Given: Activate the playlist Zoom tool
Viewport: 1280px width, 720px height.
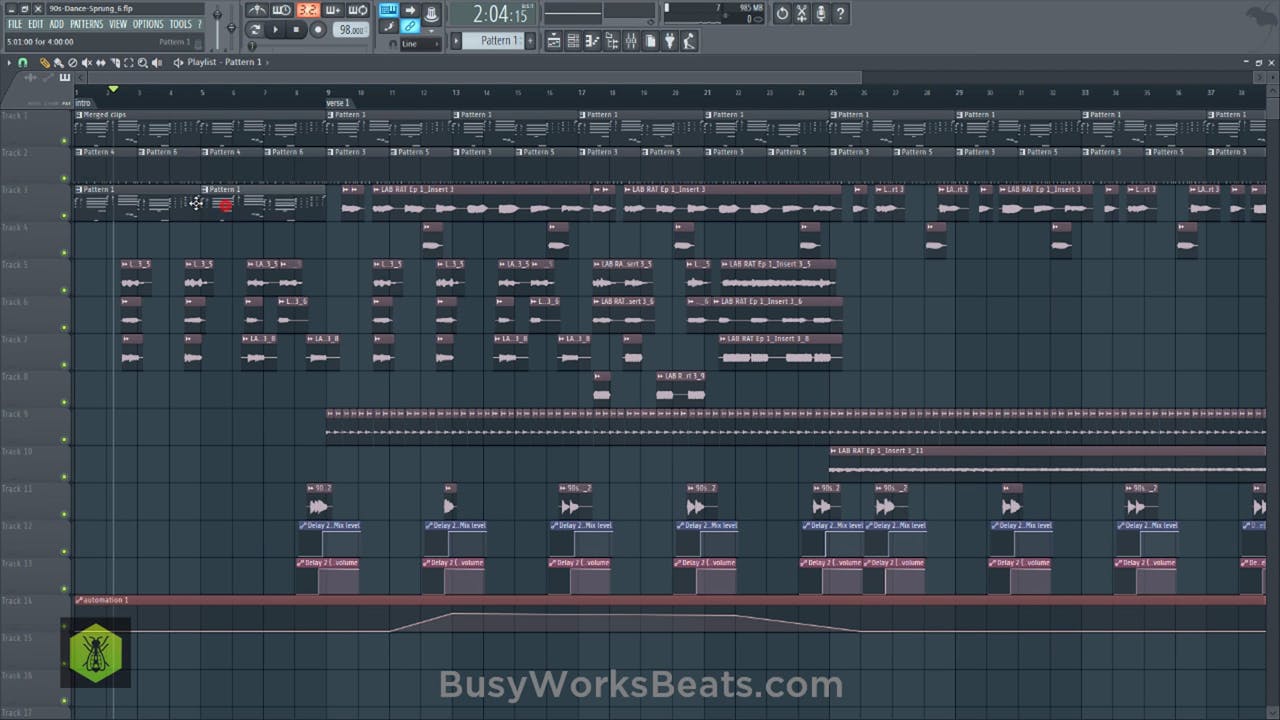Looking at the screenshot, I should (144, 62).
